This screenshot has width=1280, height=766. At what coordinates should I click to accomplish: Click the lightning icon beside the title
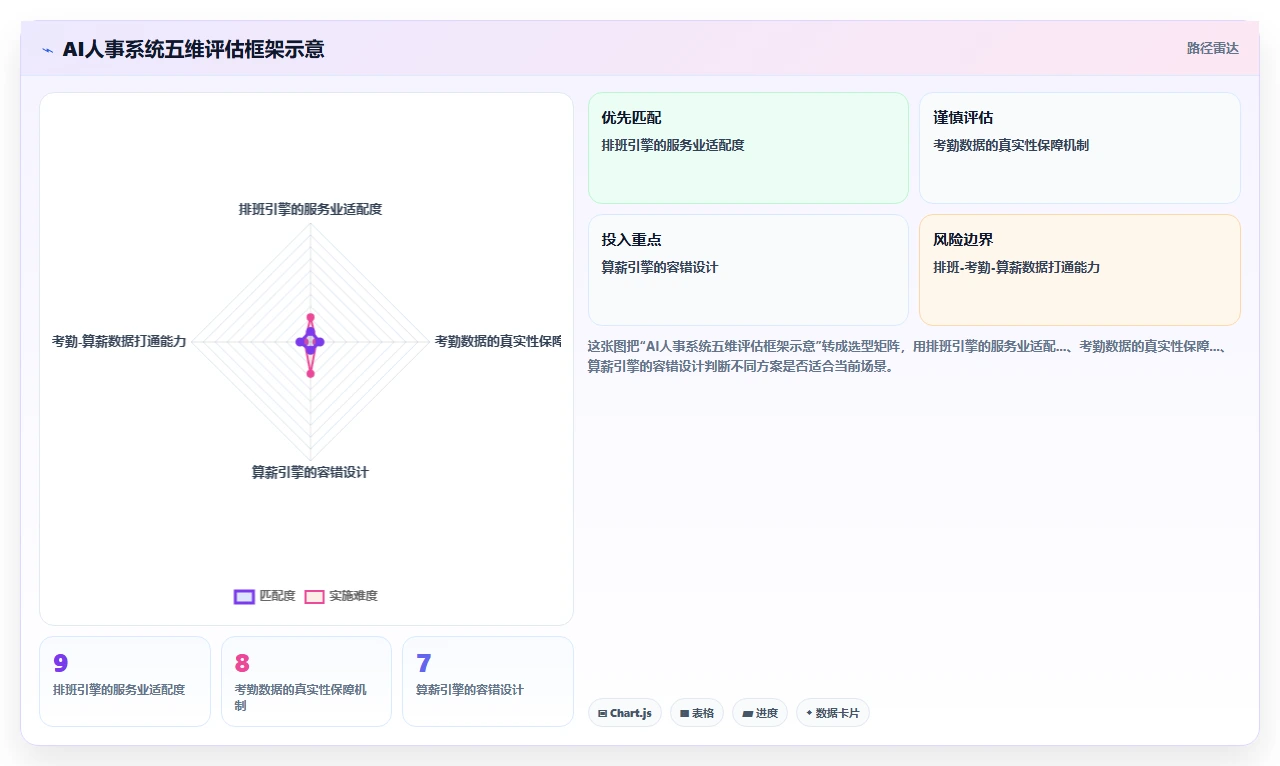tap(48, 49)
